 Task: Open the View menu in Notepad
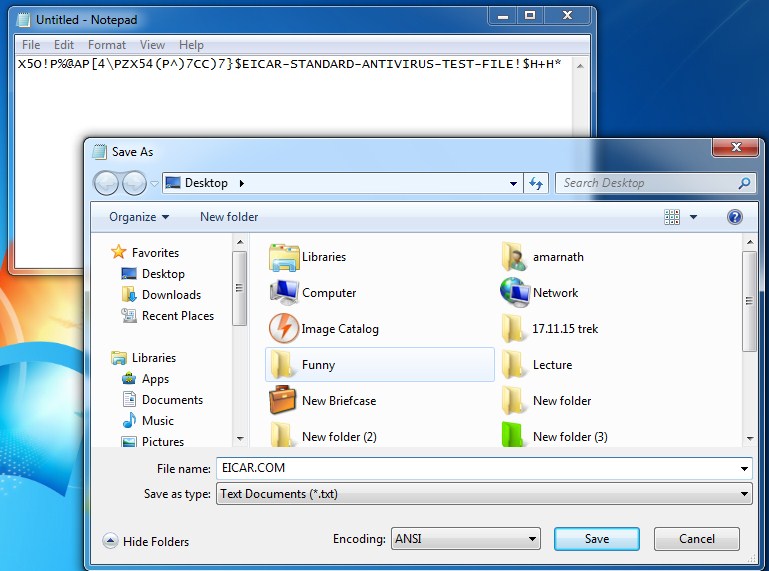(x=152, y=45)
